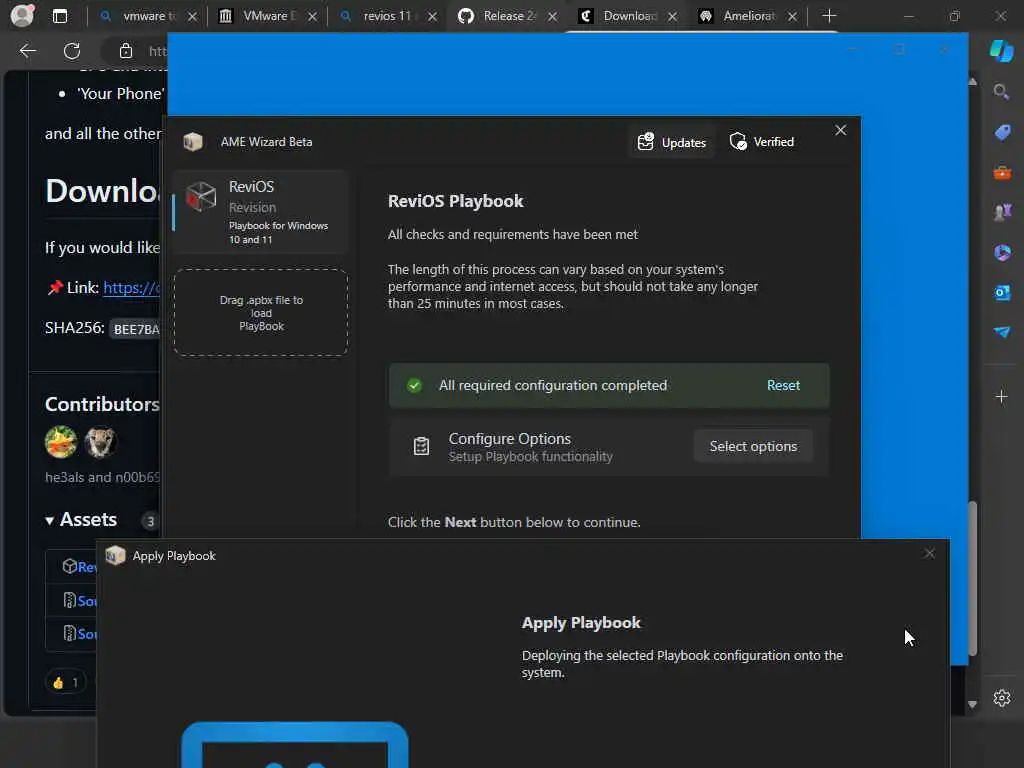
Task: Click the scroll down arrow of page scrollbar
Action: [972, 704]
